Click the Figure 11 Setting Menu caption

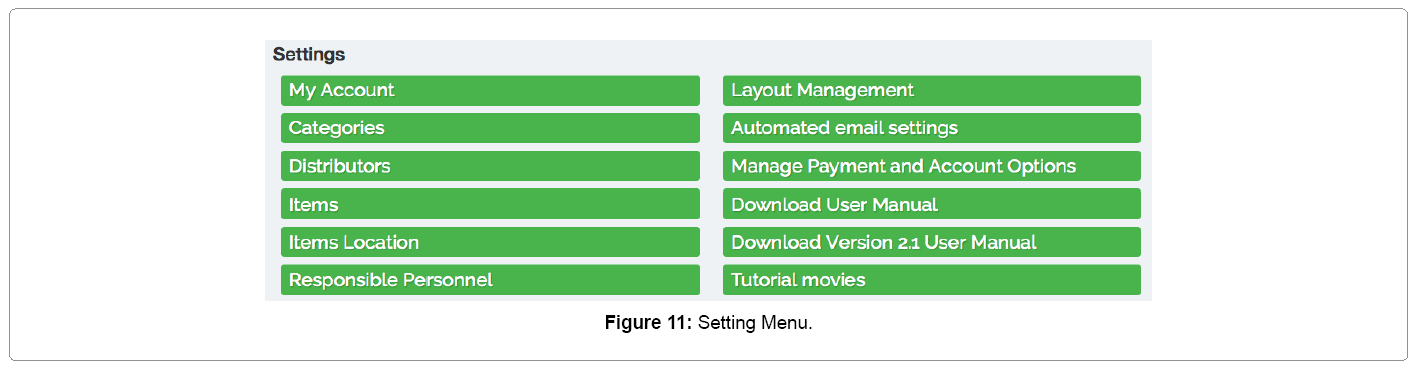point(708,323)
